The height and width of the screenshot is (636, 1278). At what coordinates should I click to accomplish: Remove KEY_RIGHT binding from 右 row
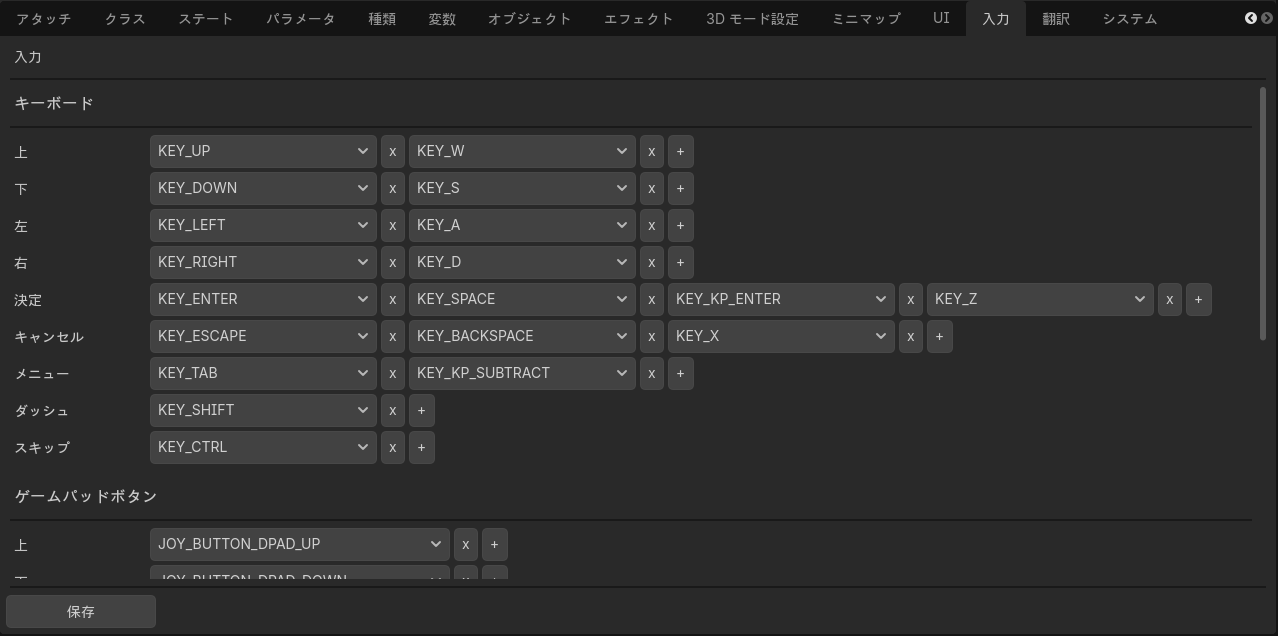[x=393, y=262]
